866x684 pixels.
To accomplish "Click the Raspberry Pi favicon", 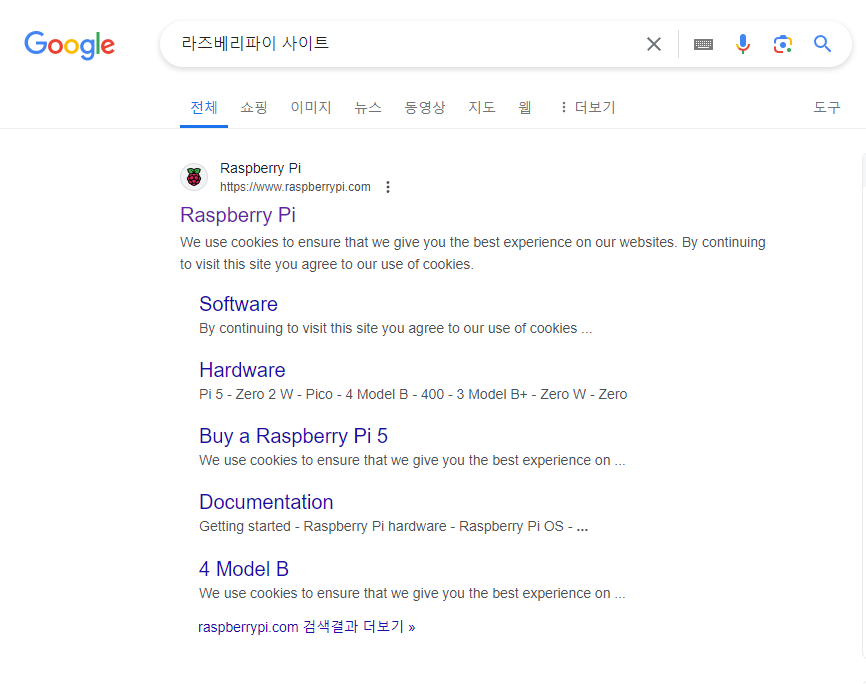I will click(194, 177).
